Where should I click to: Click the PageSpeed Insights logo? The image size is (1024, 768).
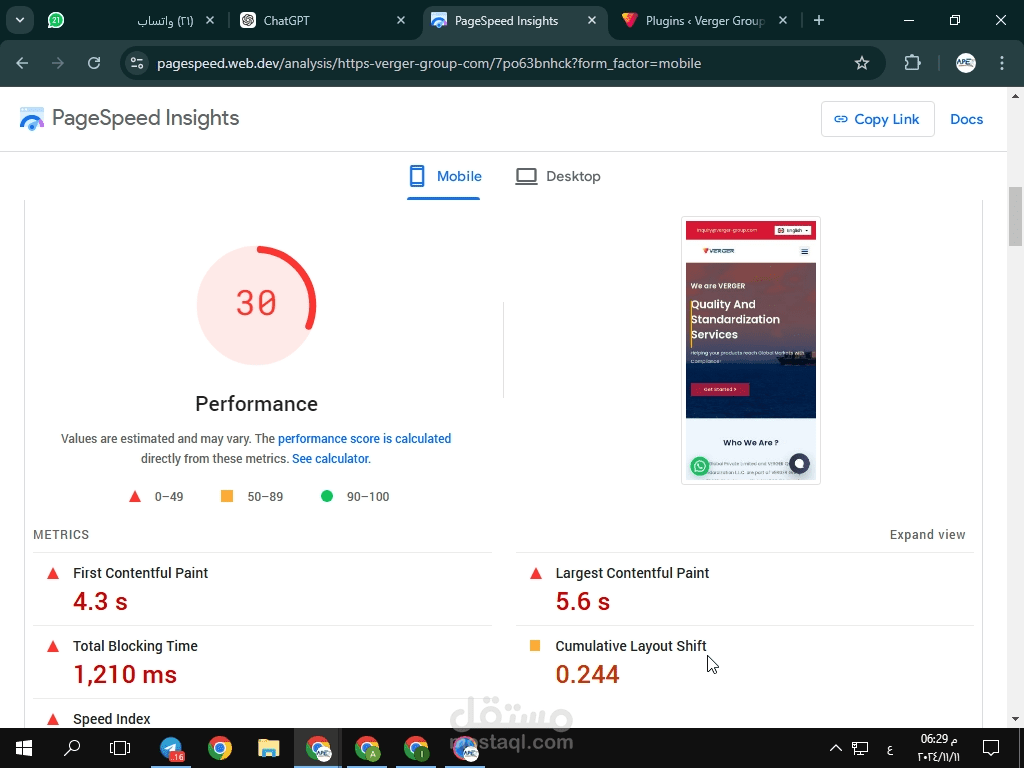pyautogui.click(x=129, y=118)
